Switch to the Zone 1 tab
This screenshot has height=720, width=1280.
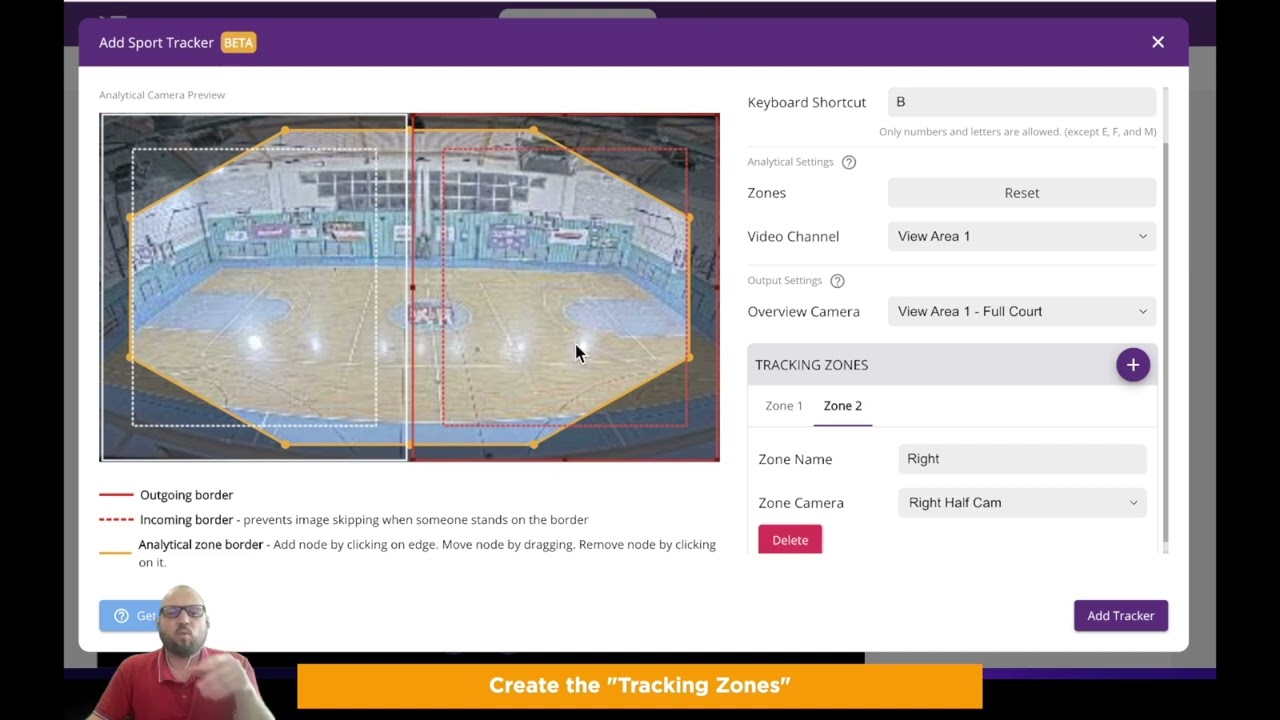tap(784, 406)
